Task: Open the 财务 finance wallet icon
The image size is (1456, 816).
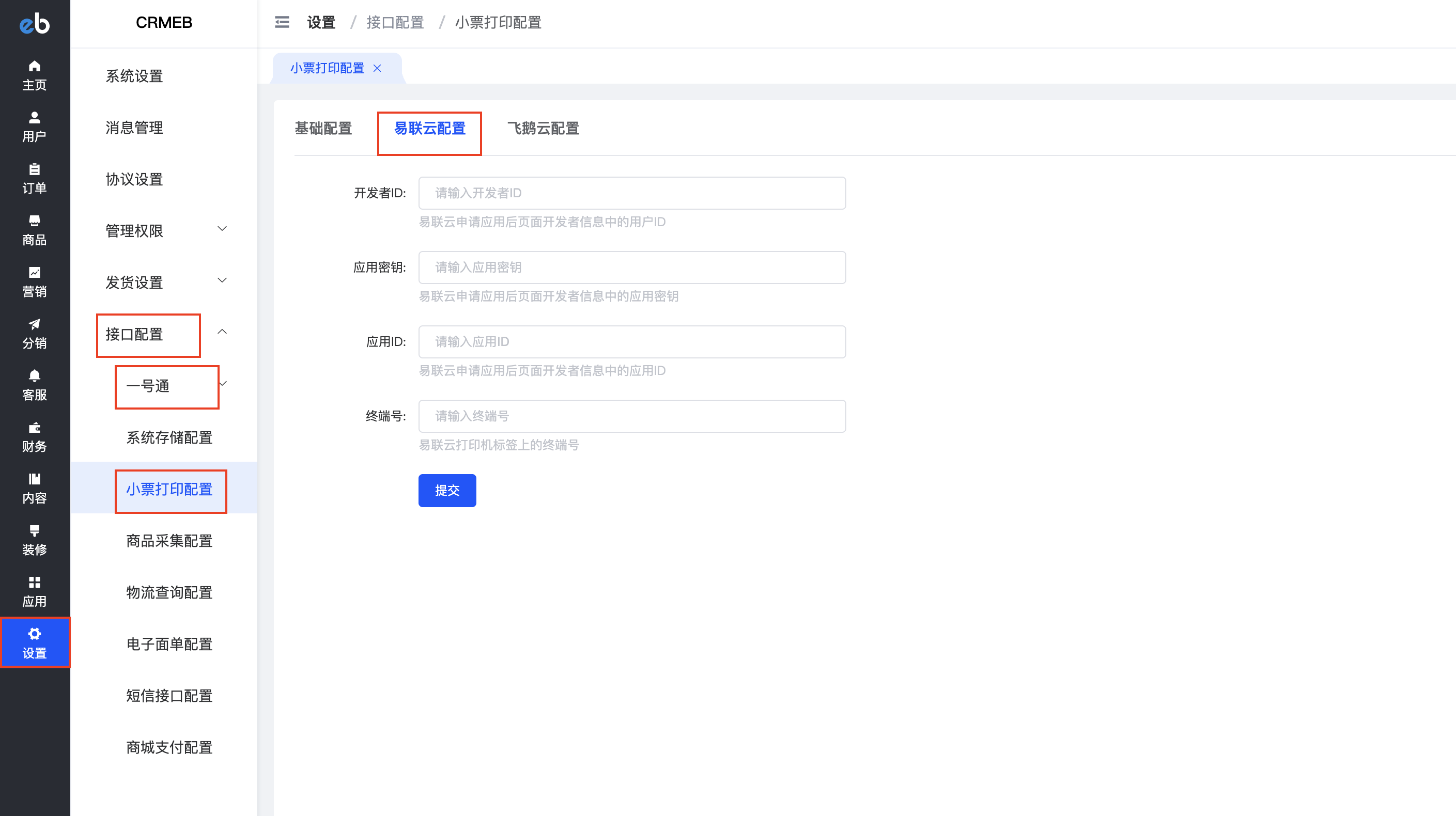Action: [35, 428]
